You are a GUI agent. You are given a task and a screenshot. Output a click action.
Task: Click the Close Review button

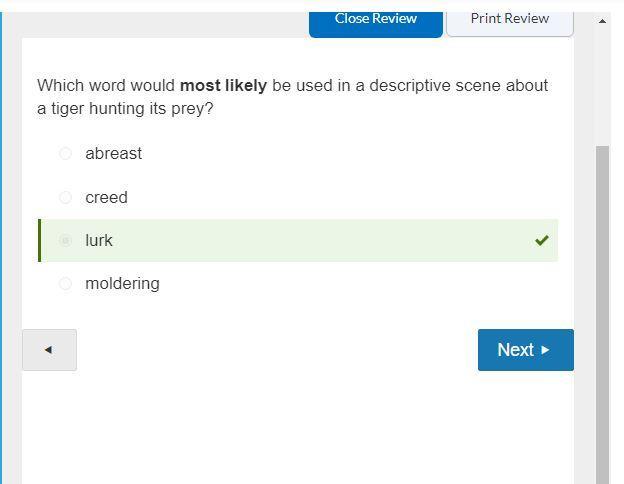point(375,19)
